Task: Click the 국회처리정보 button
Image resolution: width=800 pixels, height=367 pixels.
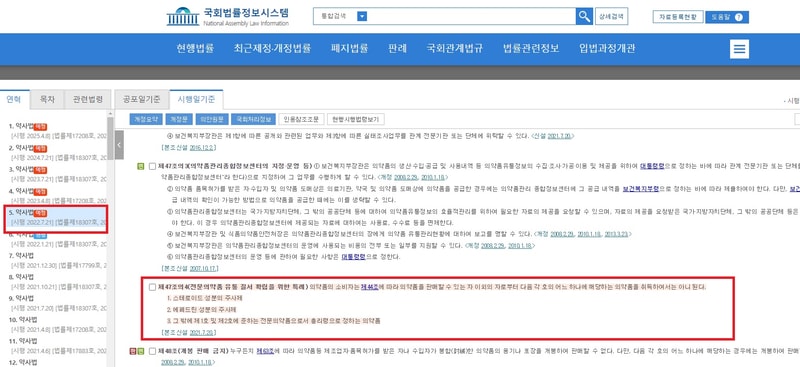Action: 253,119
